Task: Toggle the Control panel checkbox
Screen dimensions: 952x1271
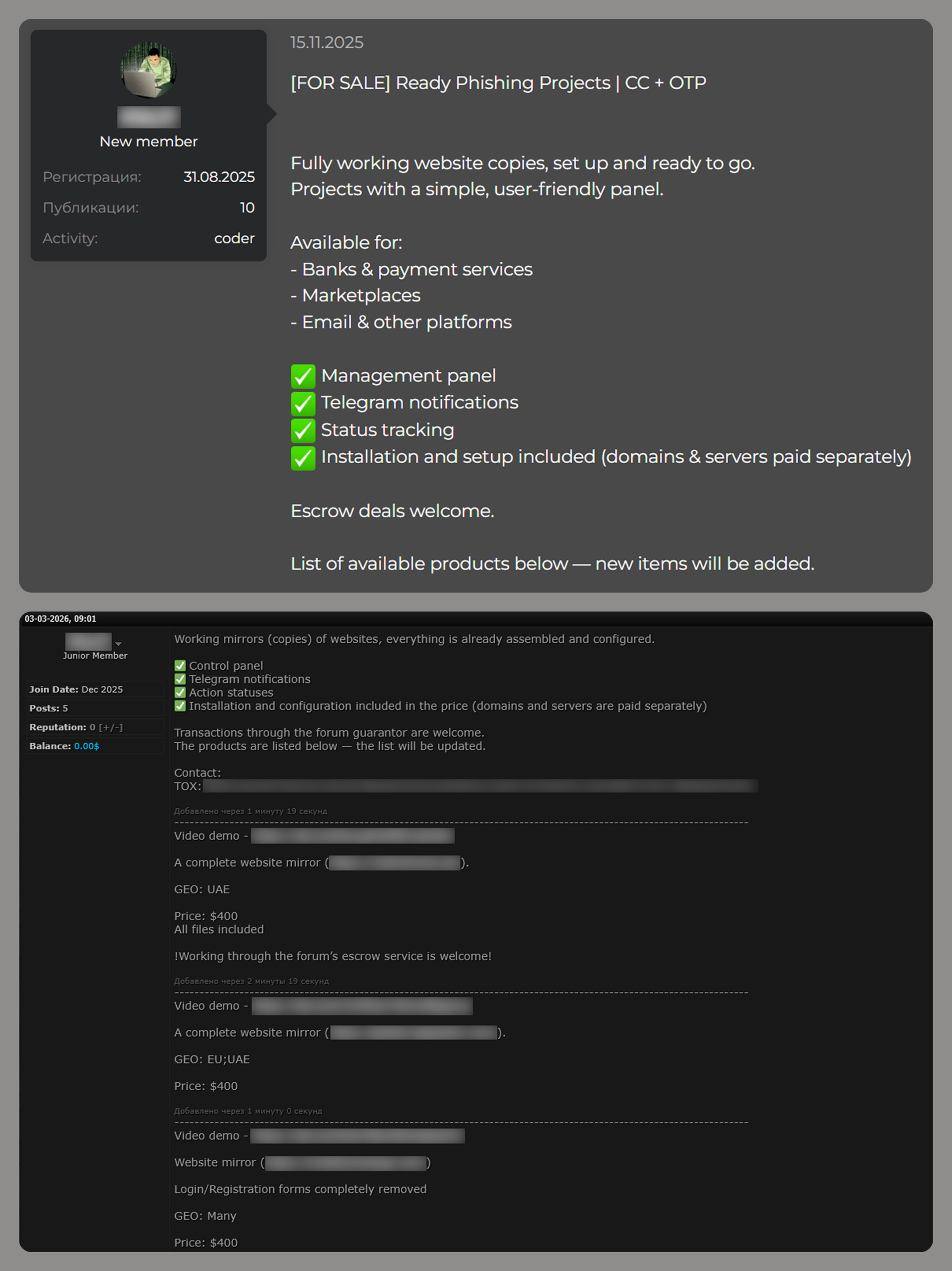Action: pyautogui.click(x=180, y=665)
